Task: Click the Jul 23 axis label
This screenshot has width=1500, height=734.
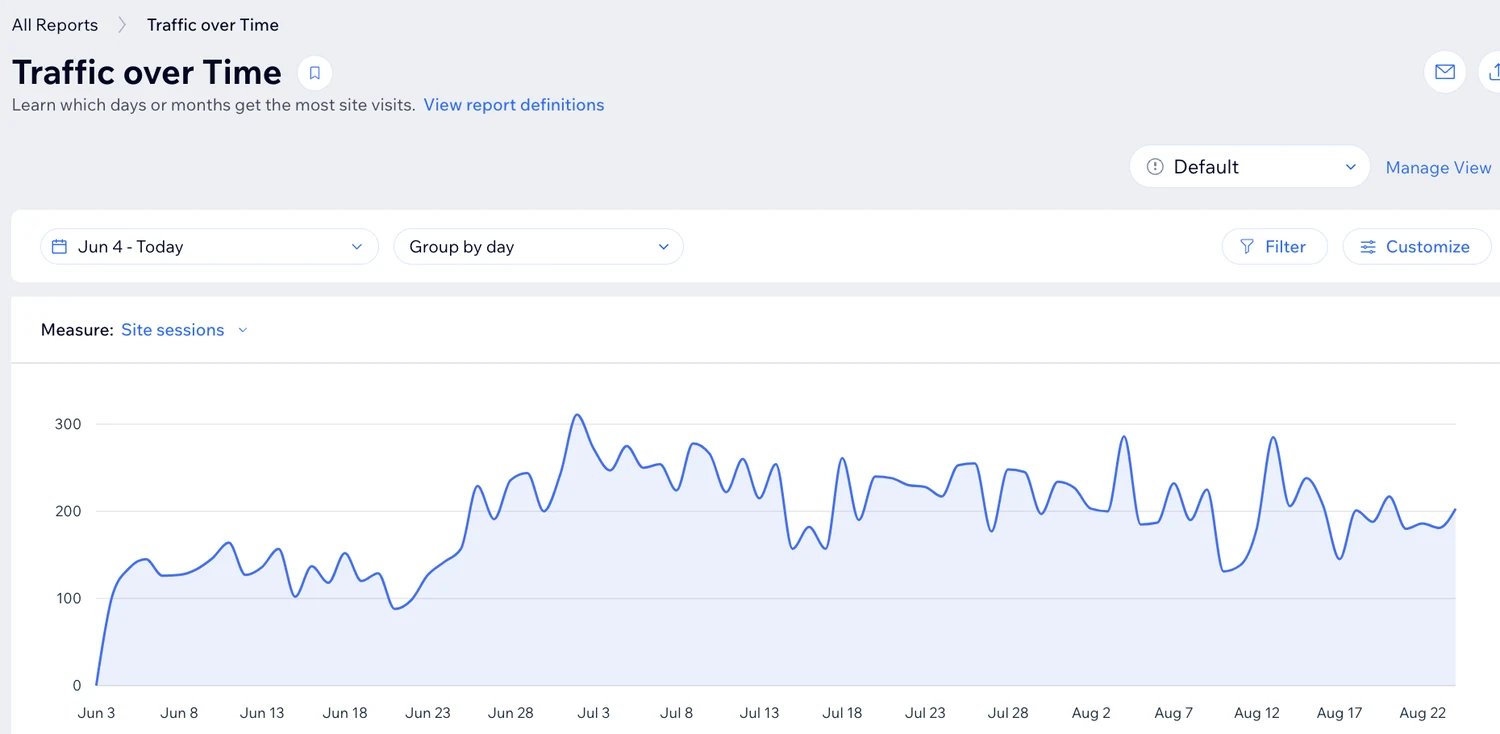Action: pos(925,713)
